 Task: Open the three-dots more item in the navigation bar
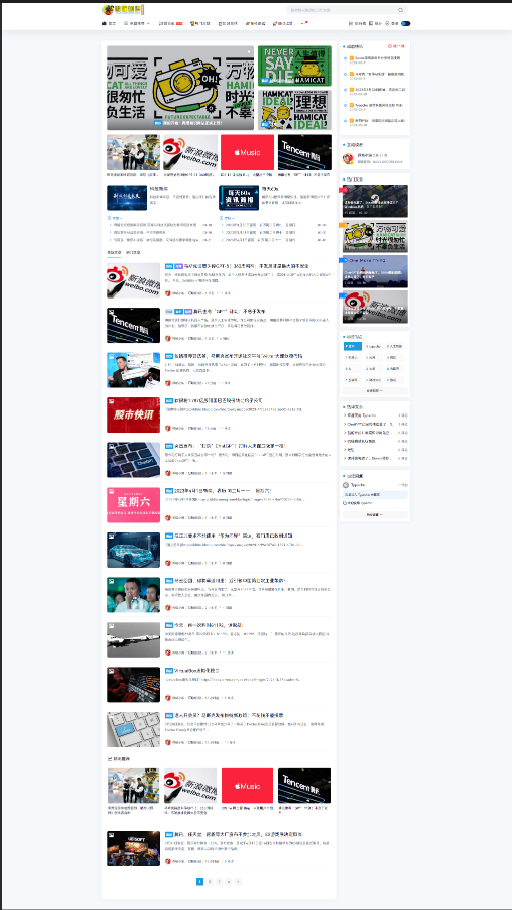pos(304,23)
